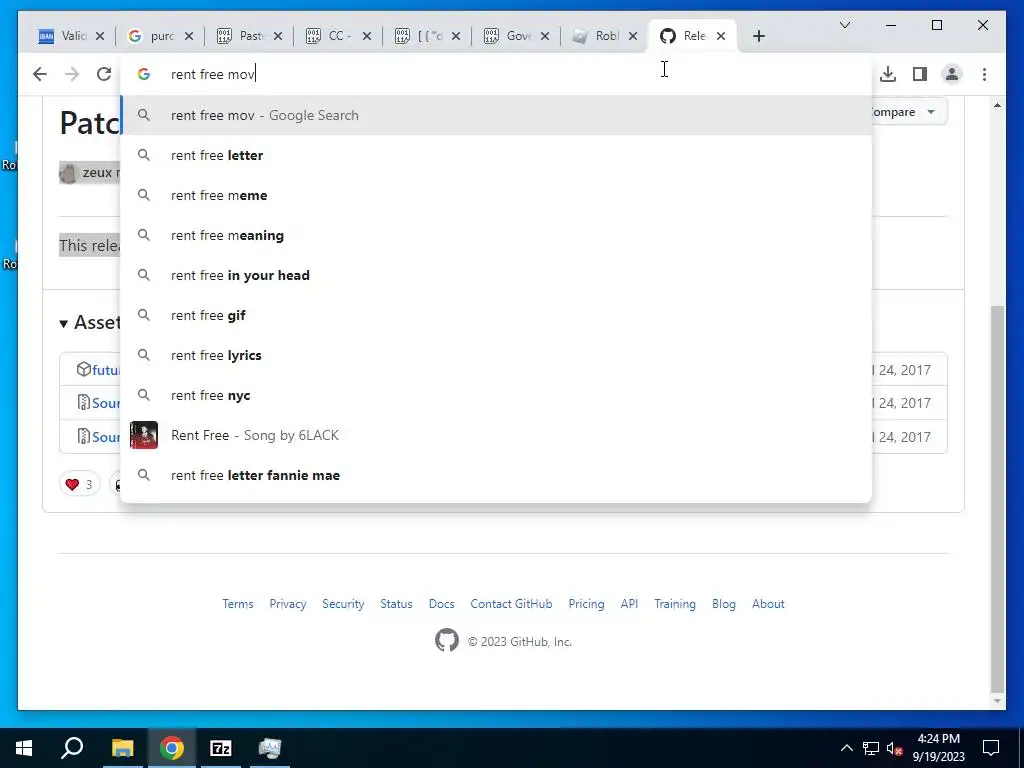Open the Terms footer link
Viewport: 1024px width, 768px height.
(x=238, y=604)
